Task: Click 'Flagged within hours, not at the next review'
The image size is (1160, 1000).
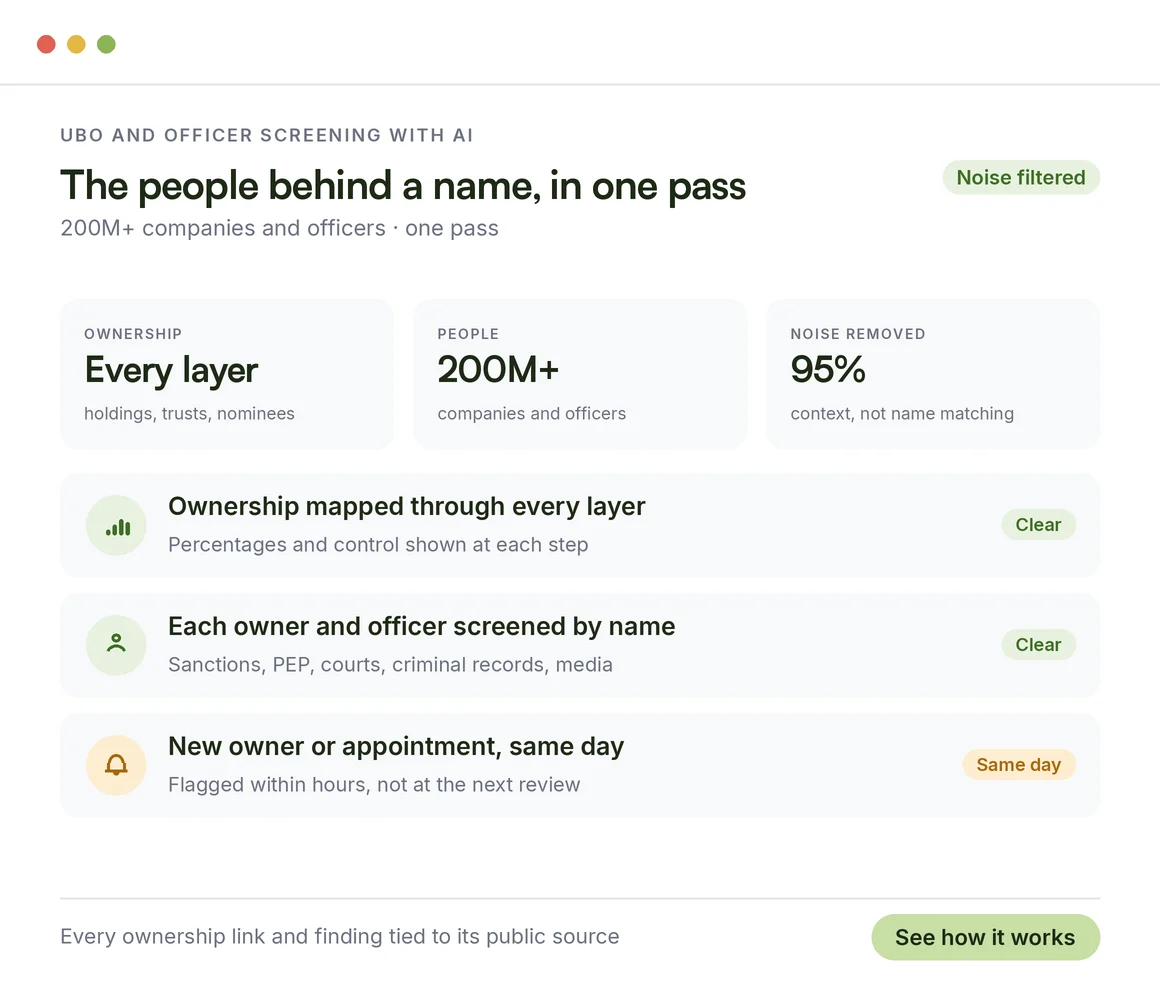Action: [x=374, y=784]
